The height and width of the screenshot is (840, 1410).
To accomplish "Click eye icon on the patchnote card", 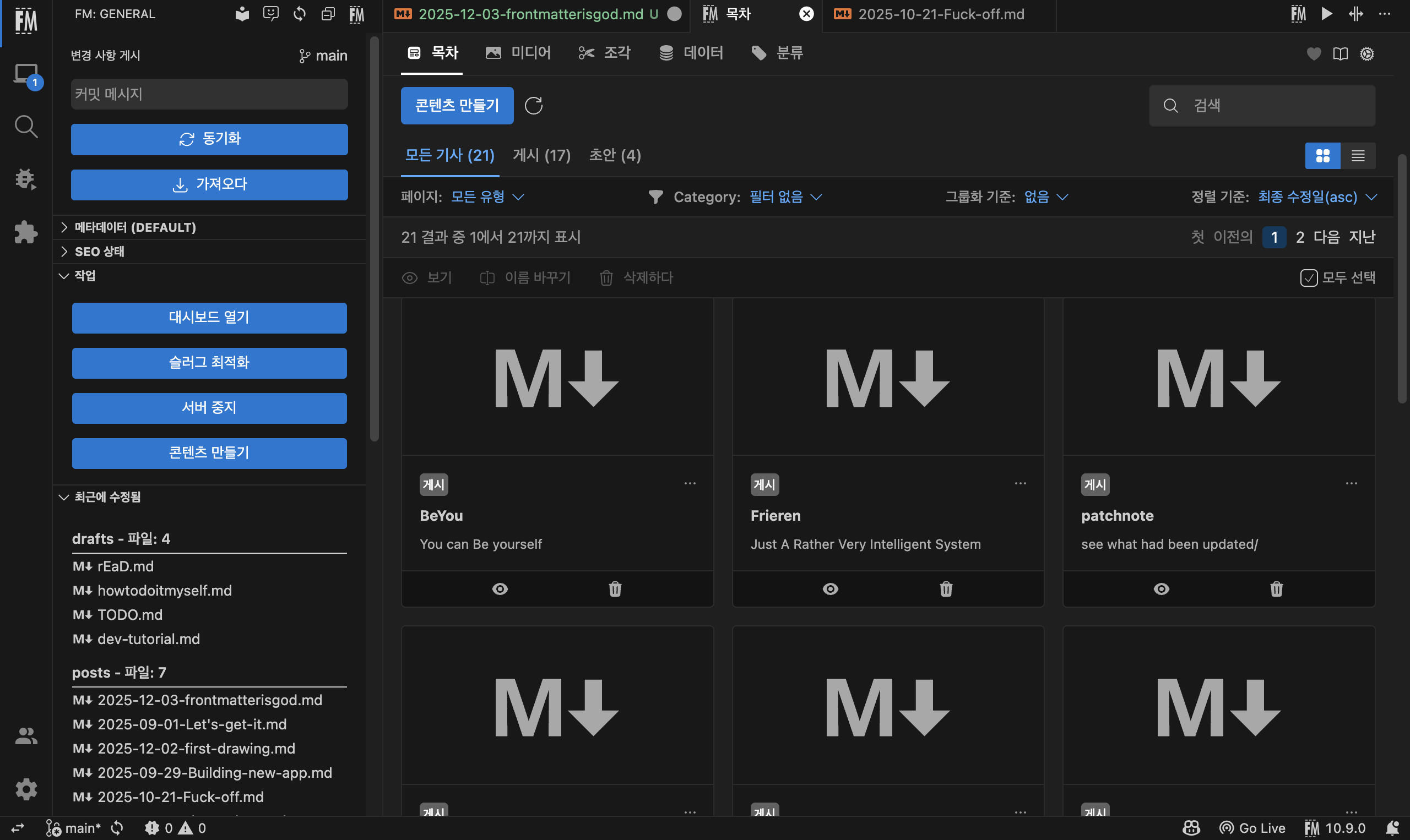I will 1161,588.
